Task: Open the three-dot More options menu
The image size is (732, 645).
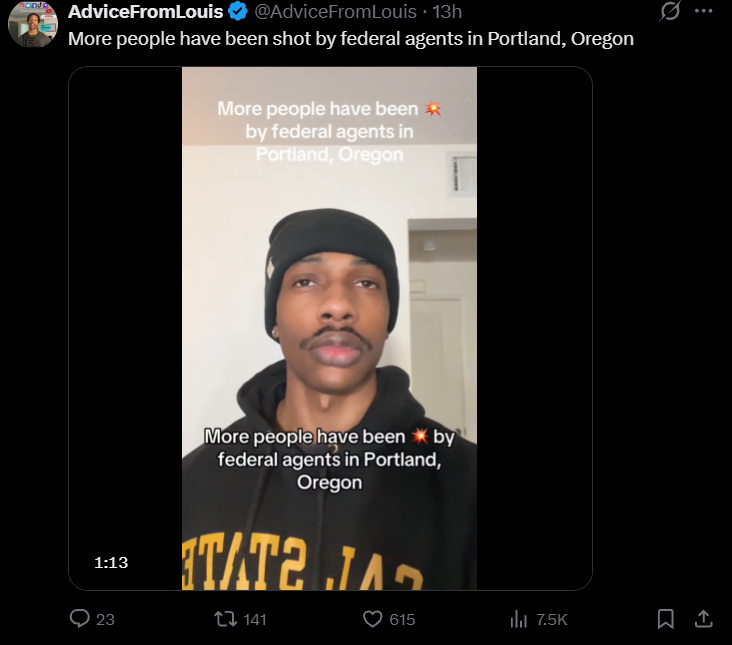Action: pos(704,11)
